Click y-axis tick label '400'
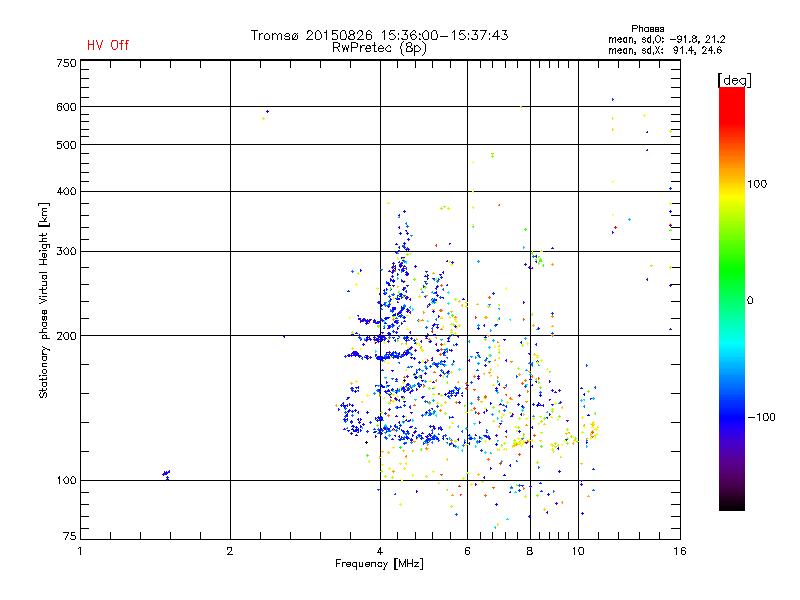Screen dimensions: 800x600 (x=66, y=191)
